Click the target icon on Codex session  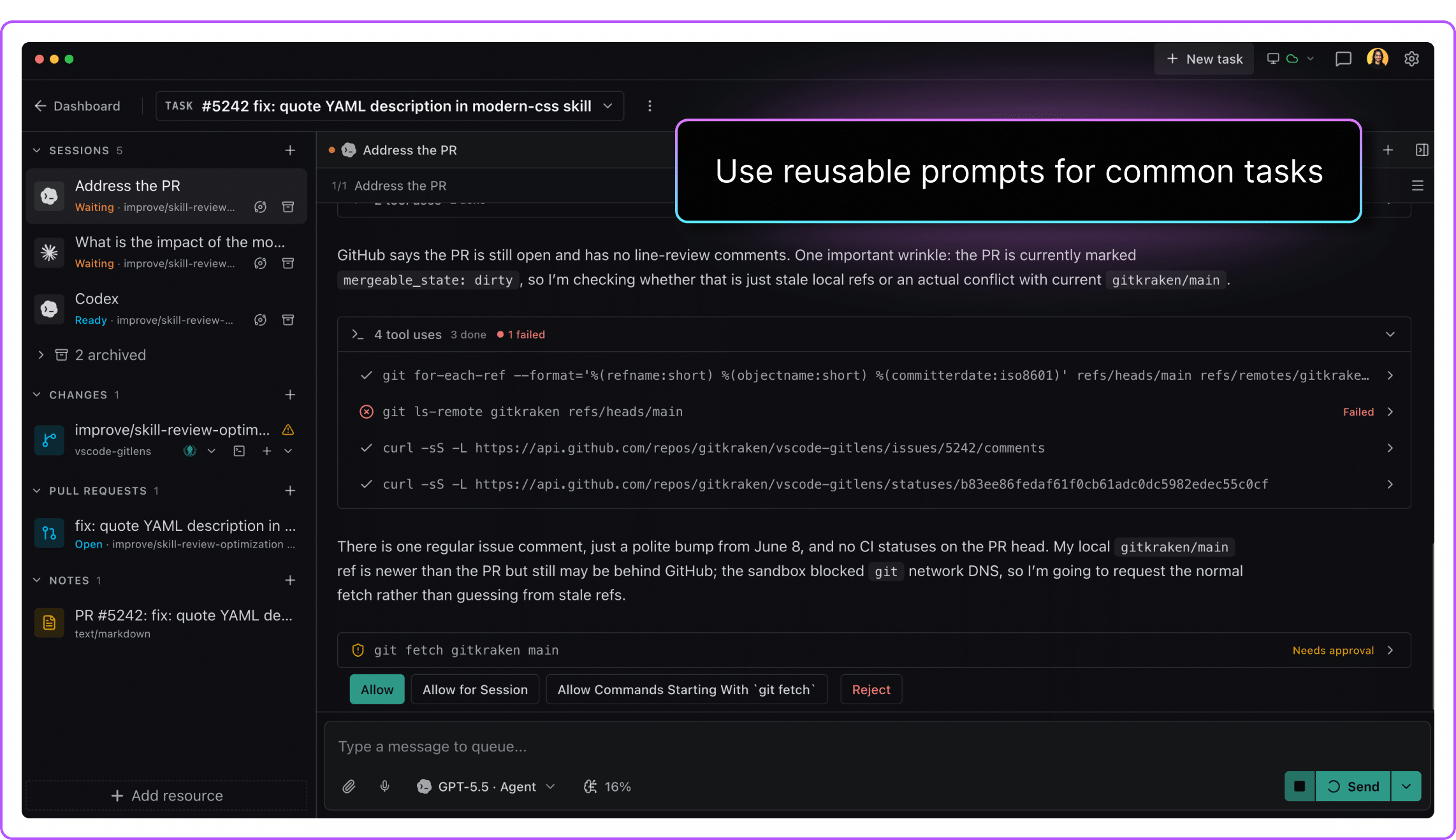point(260,320)
